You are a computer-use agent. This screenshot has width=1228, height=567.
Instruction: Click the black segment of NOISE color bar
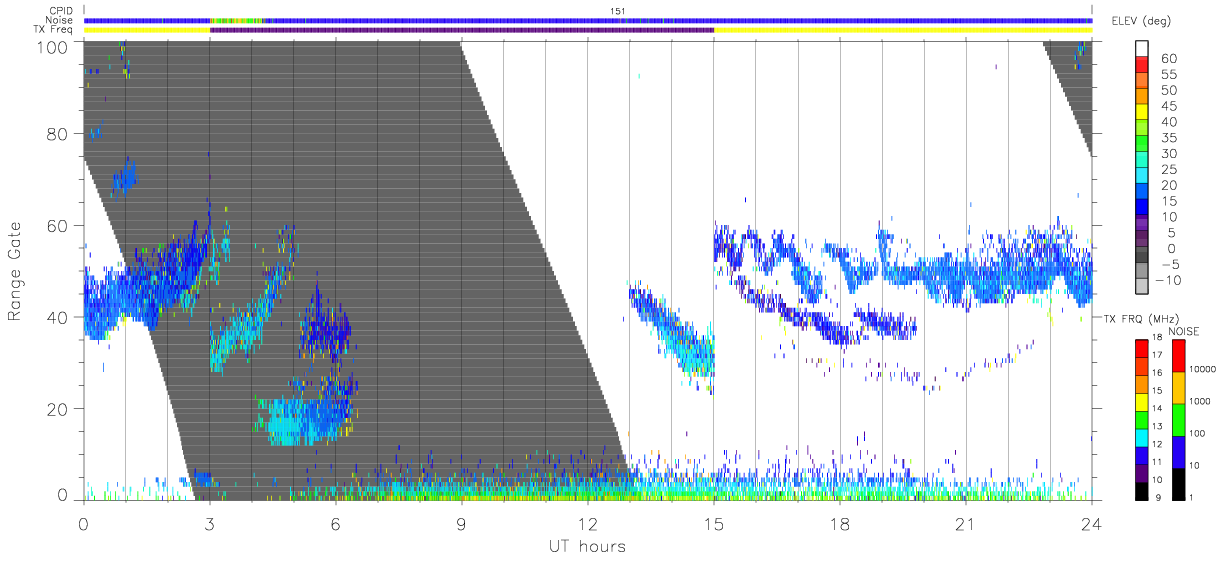[1178, 482]
